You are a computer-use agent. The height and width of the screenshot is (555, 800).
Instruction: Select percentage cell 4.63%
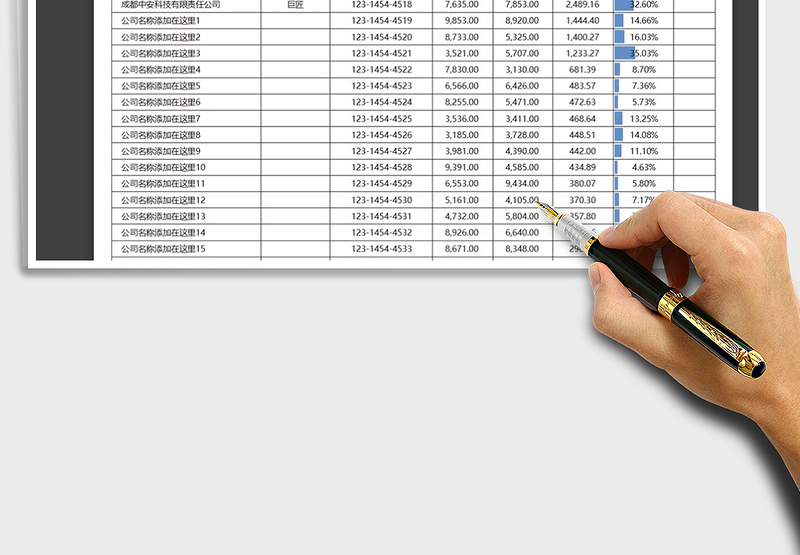click(643, 167)
